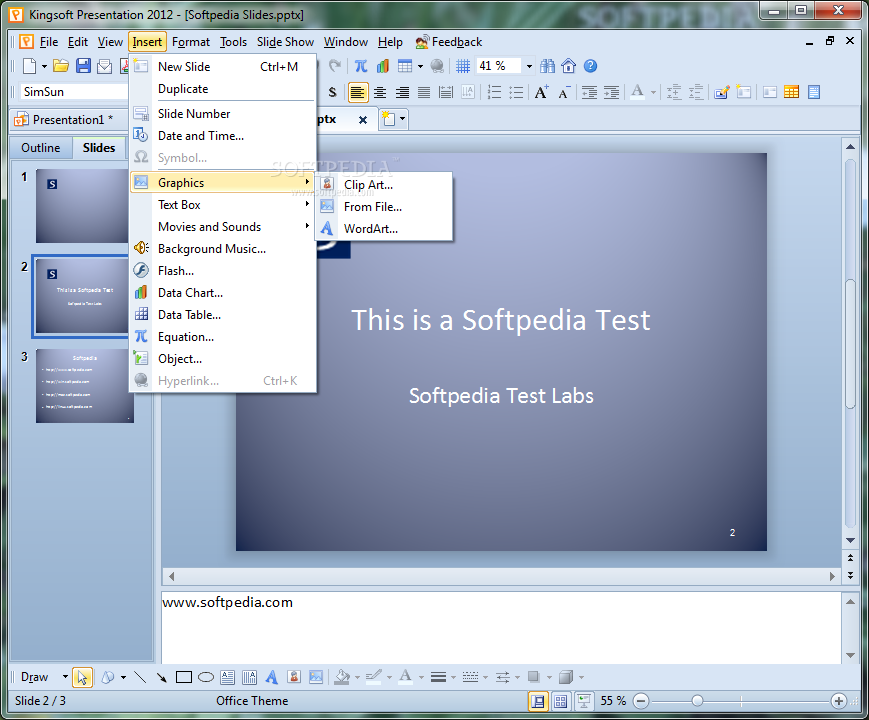The image size is (869, 720).
Task: Select slide 3 thumbnail
Action: click(85, 386)
